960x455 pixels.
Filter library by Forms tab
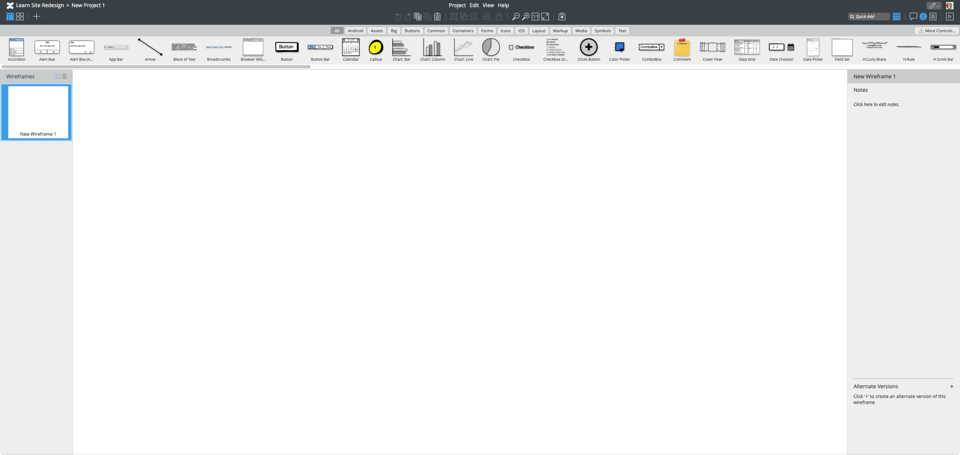tap(487, 31)
